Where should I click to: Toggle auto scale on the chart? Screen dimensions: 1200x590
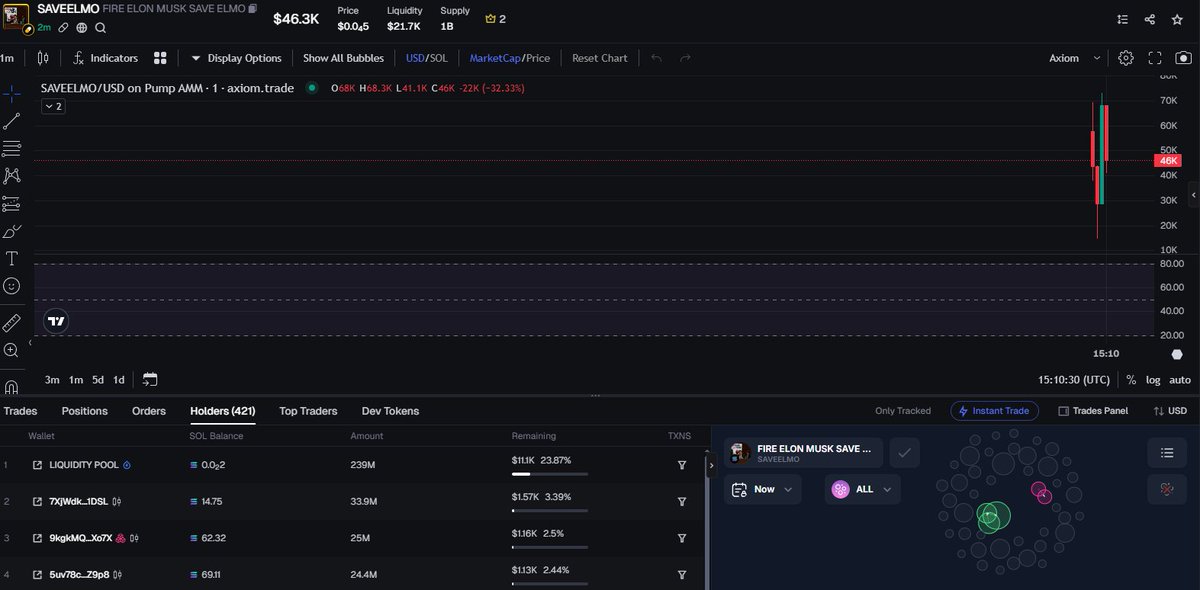click(x=1180, y=380)
